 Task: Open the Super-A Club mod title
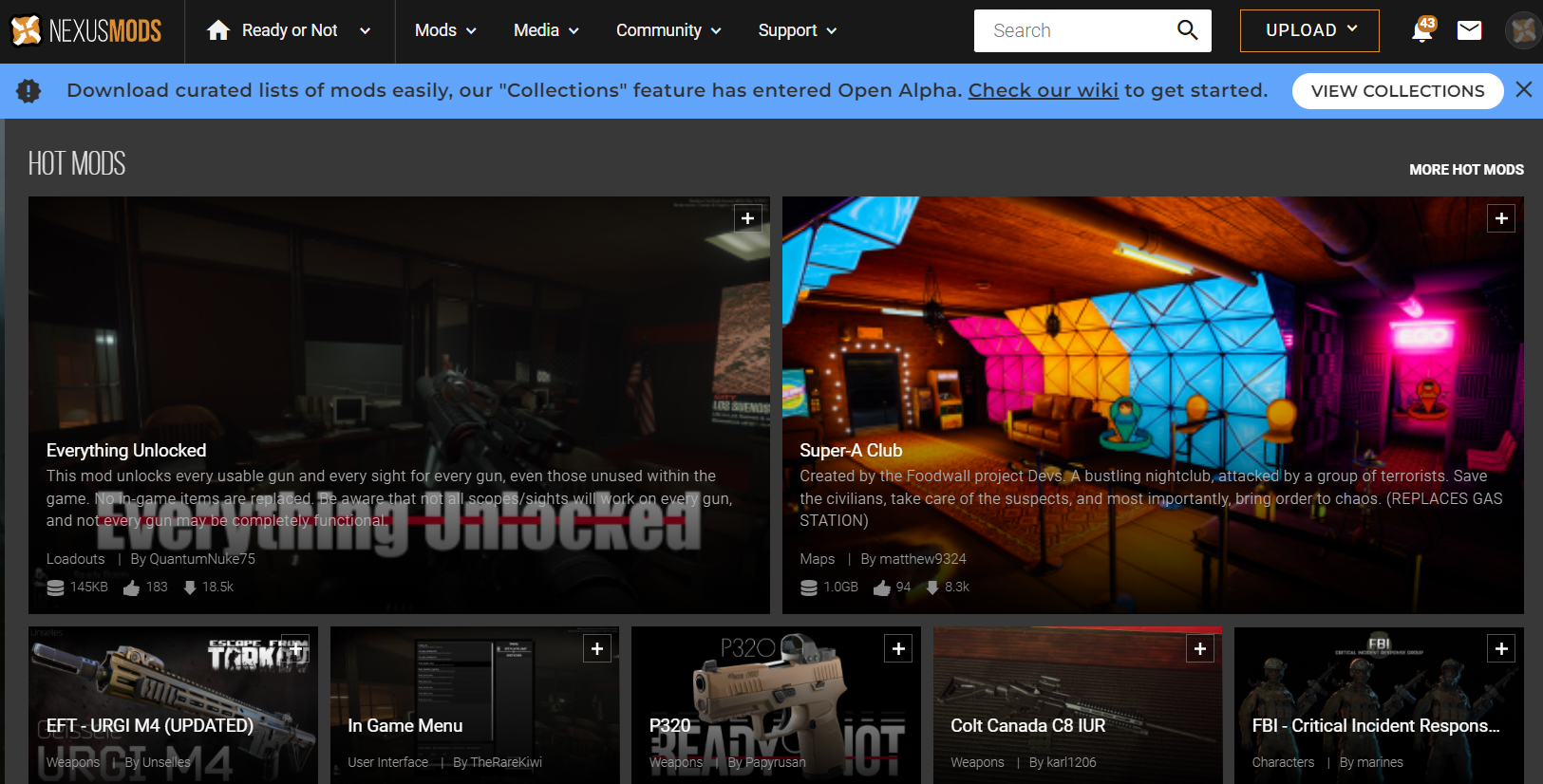pyautogui.click(x=851, y=451)
